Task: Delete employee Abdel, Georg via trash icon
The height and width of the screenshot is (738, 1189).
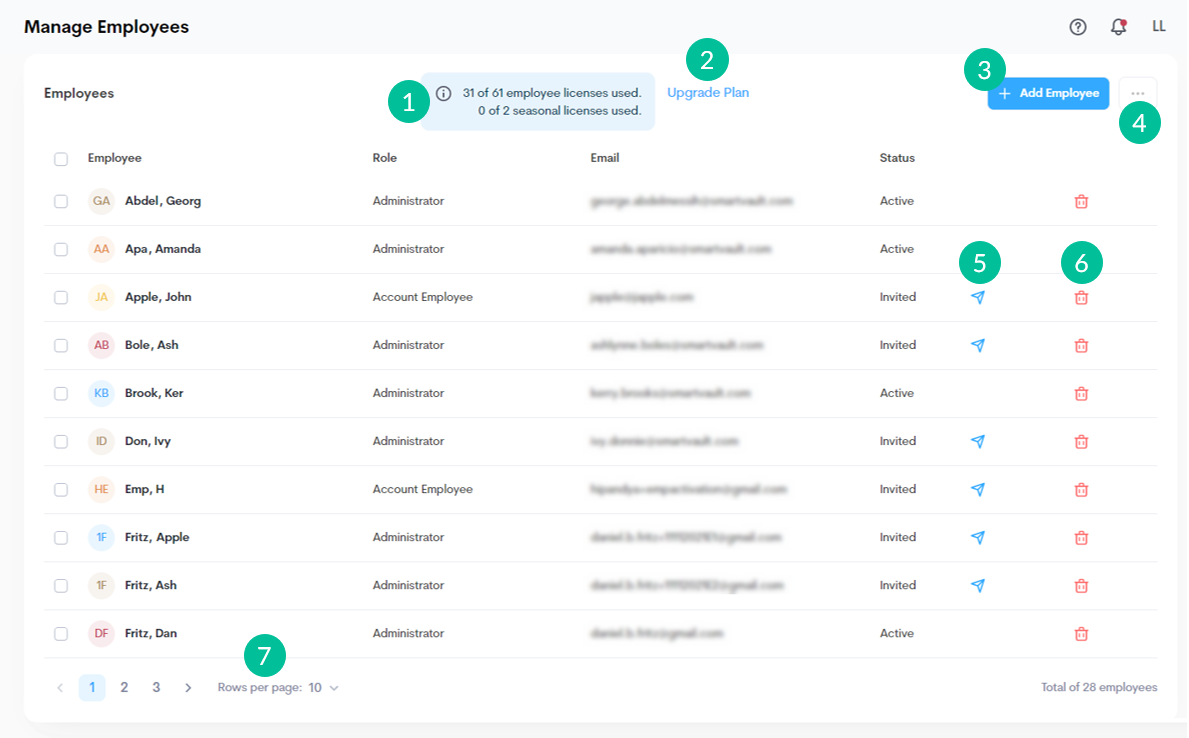Action: tap(1081, 201)
